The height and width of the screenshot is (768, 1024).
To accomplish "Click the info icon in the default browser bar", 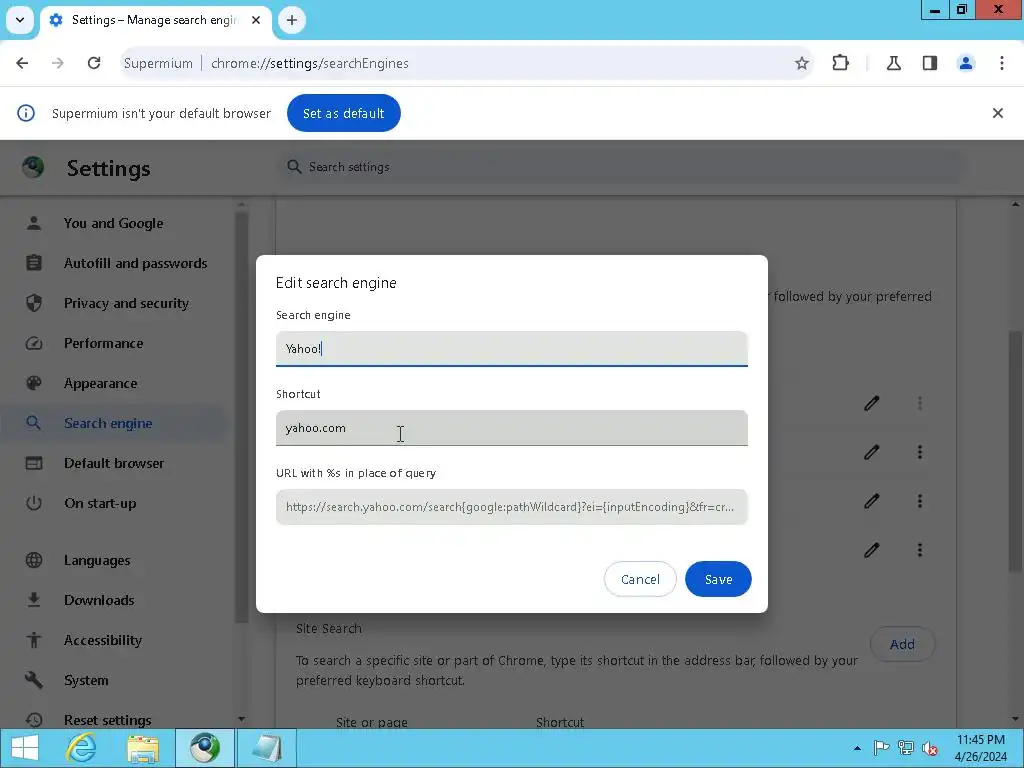I will 26,113.
